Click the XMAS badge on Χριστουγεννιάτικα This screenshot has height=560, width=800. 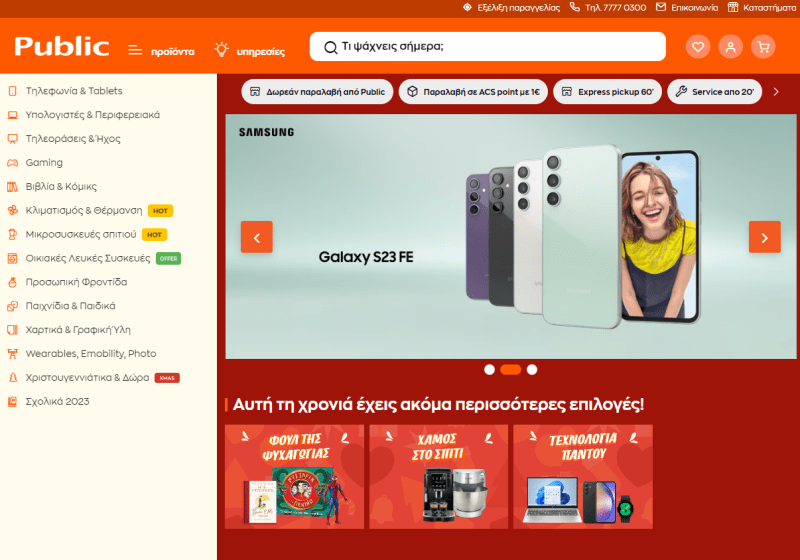(x=167, y=378)
